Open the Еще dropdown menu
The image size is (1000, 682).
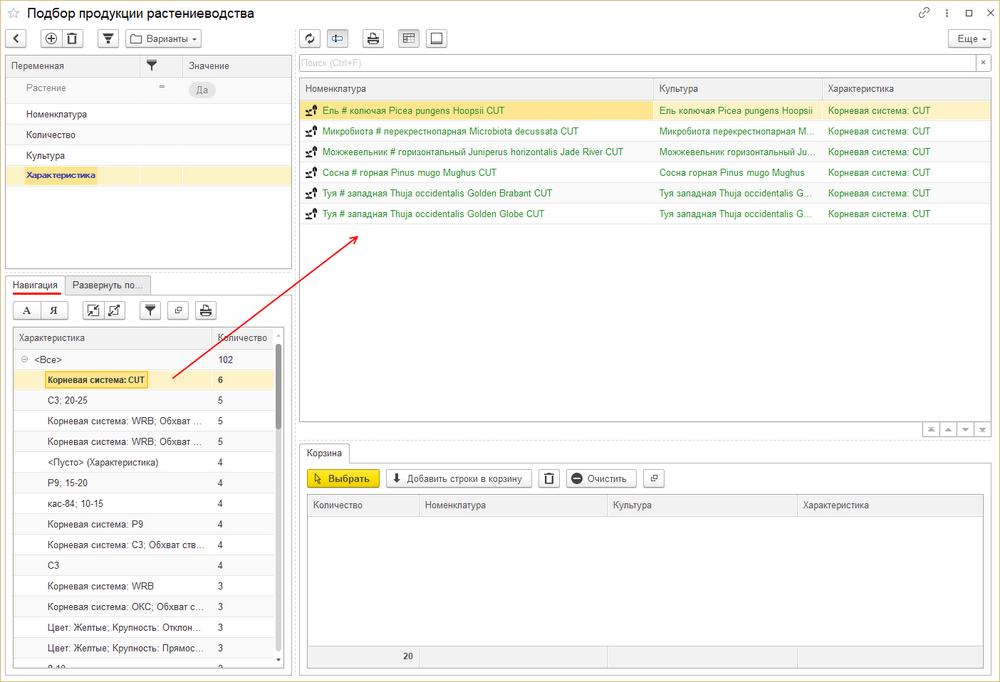(x=969, y=39)
